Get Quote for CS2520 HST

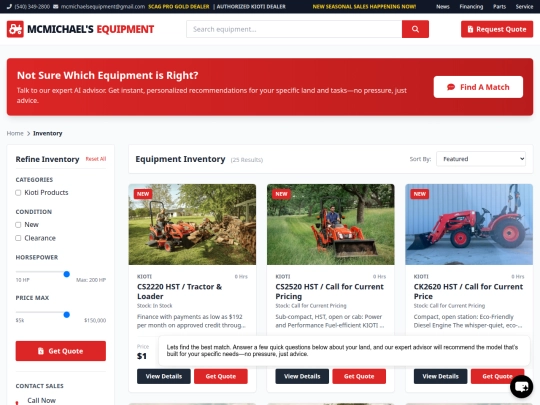pyautogui.click(x=359, y=376)
